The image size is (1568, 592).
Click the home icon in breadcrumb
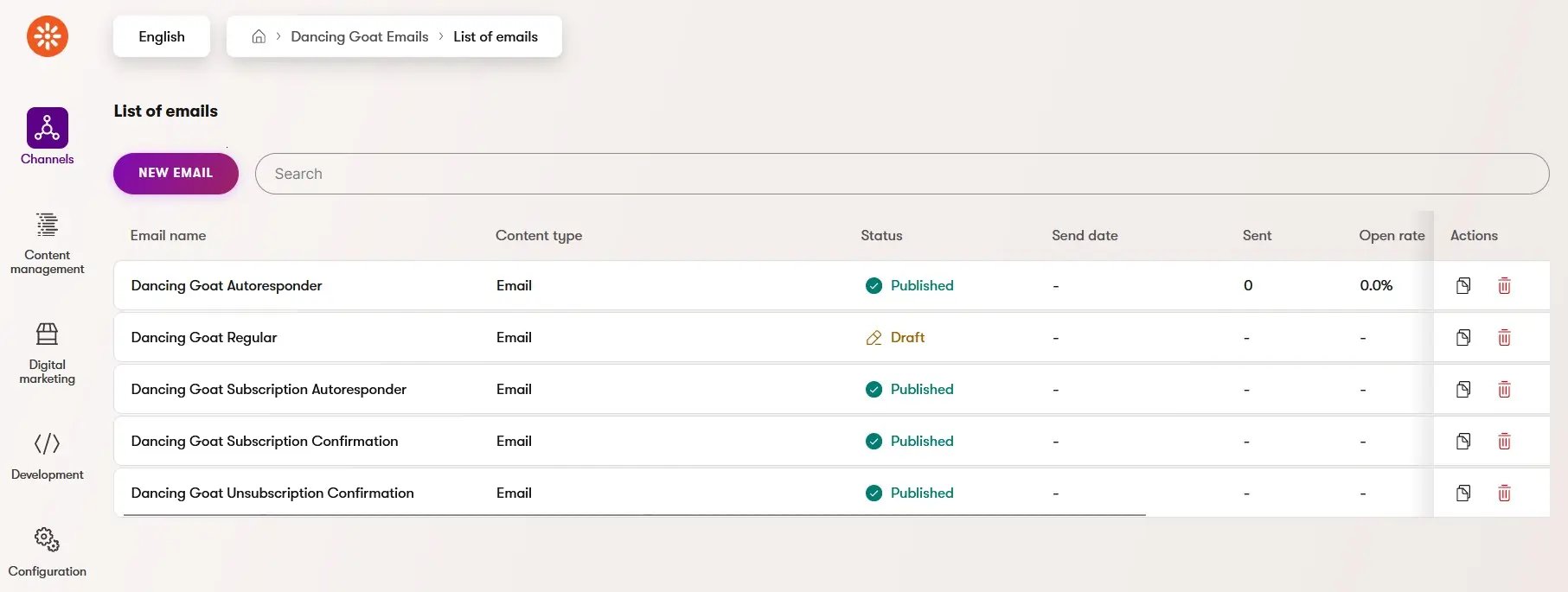259,36
